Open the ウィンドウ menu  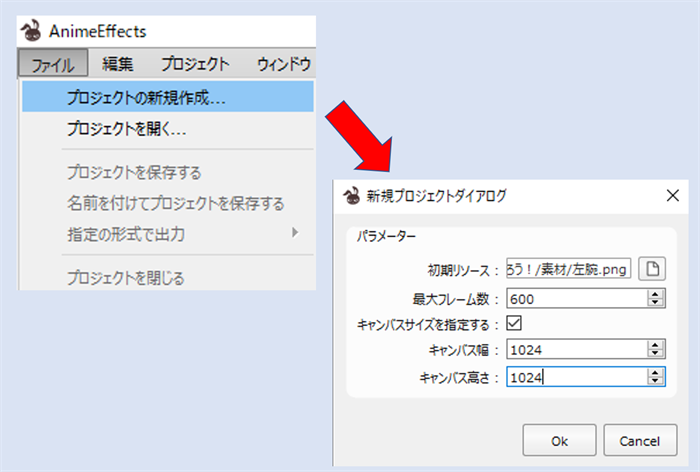(283, 64)
